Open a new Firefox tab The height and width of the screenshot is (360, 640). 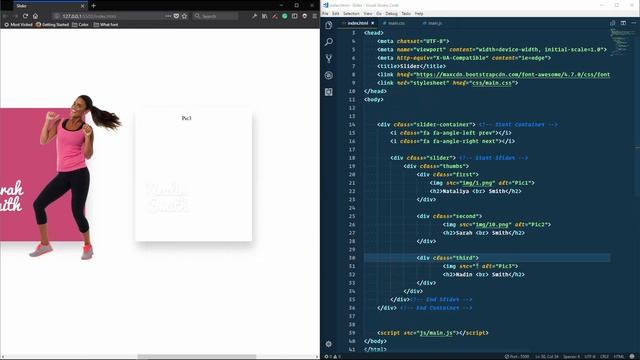click(x=93, y=6)
